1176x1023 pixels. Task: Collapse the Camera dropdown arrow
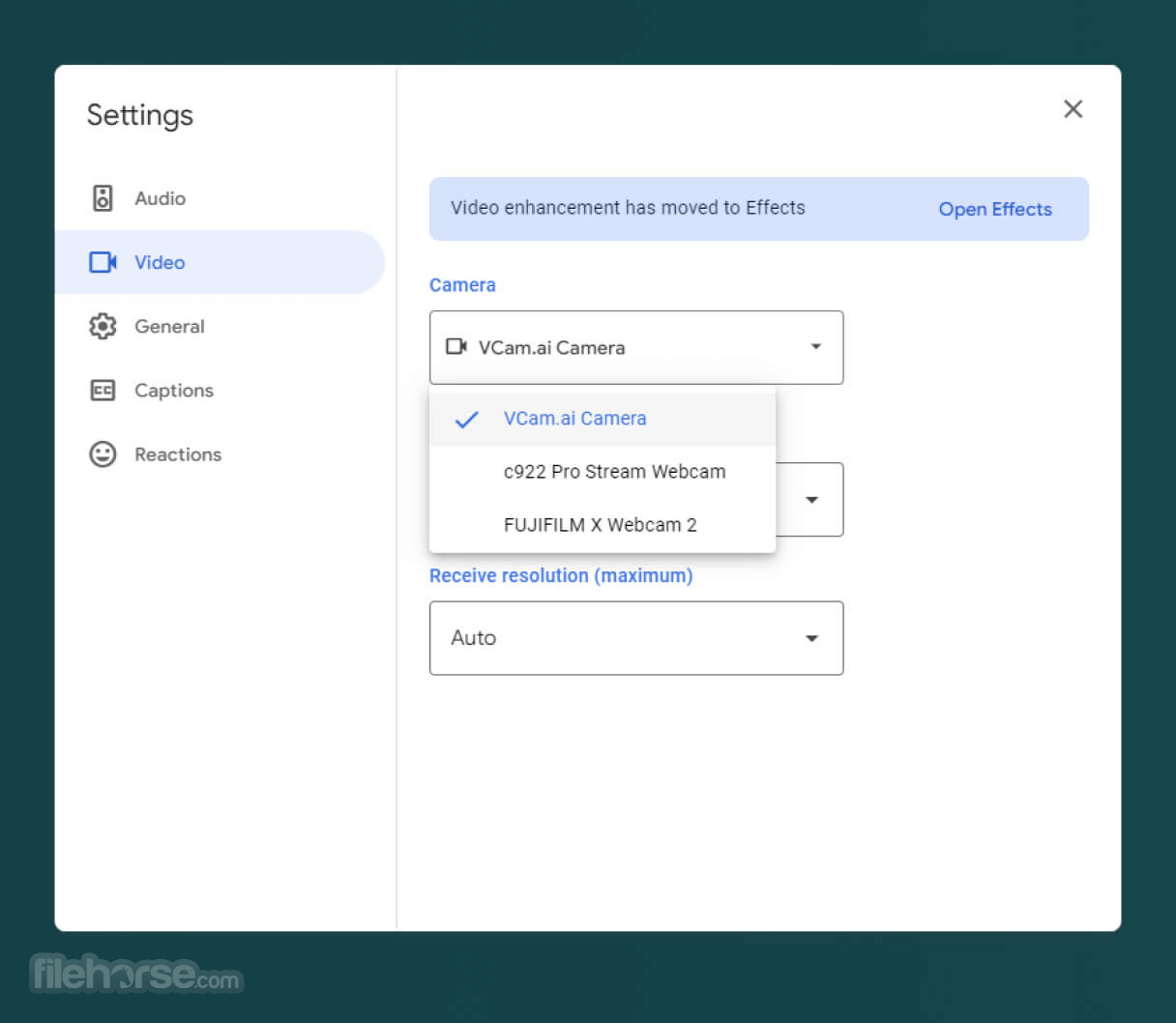tap(815, 346)
